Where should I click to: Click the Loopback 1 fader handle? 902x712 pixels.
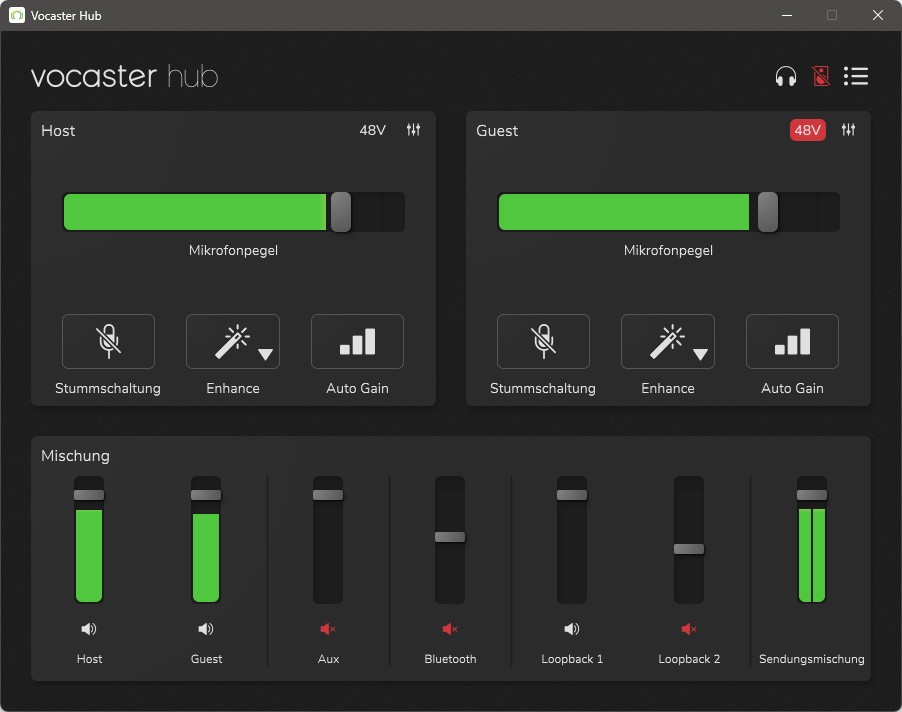572,495
